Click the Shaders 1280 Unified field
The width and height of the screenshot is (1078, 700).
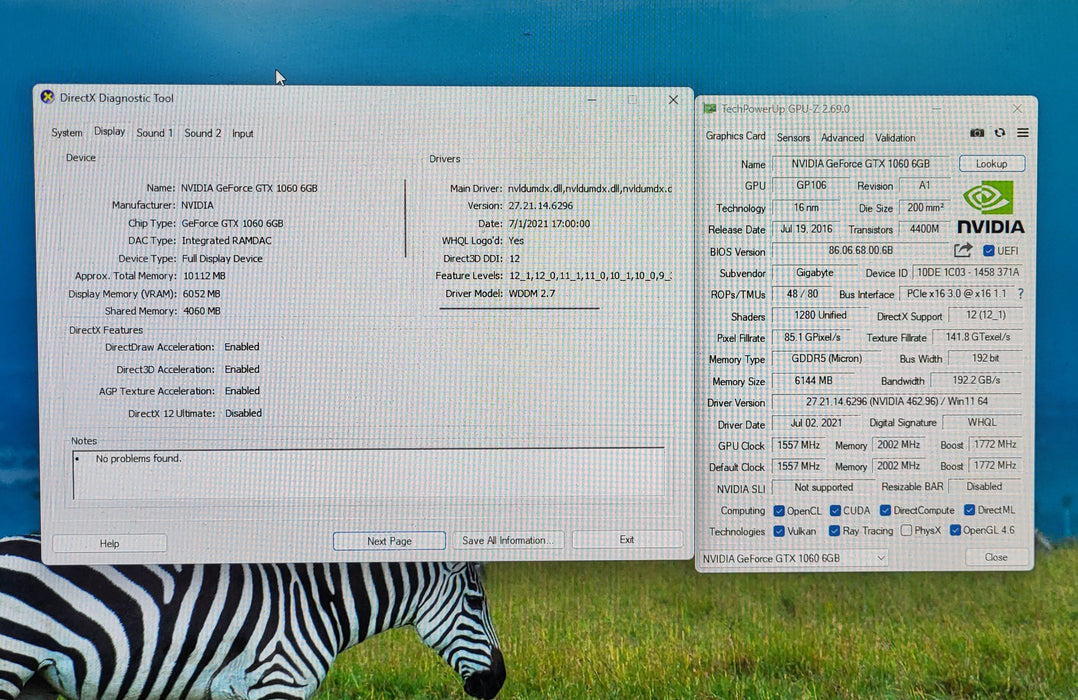[x=820, y=315]
